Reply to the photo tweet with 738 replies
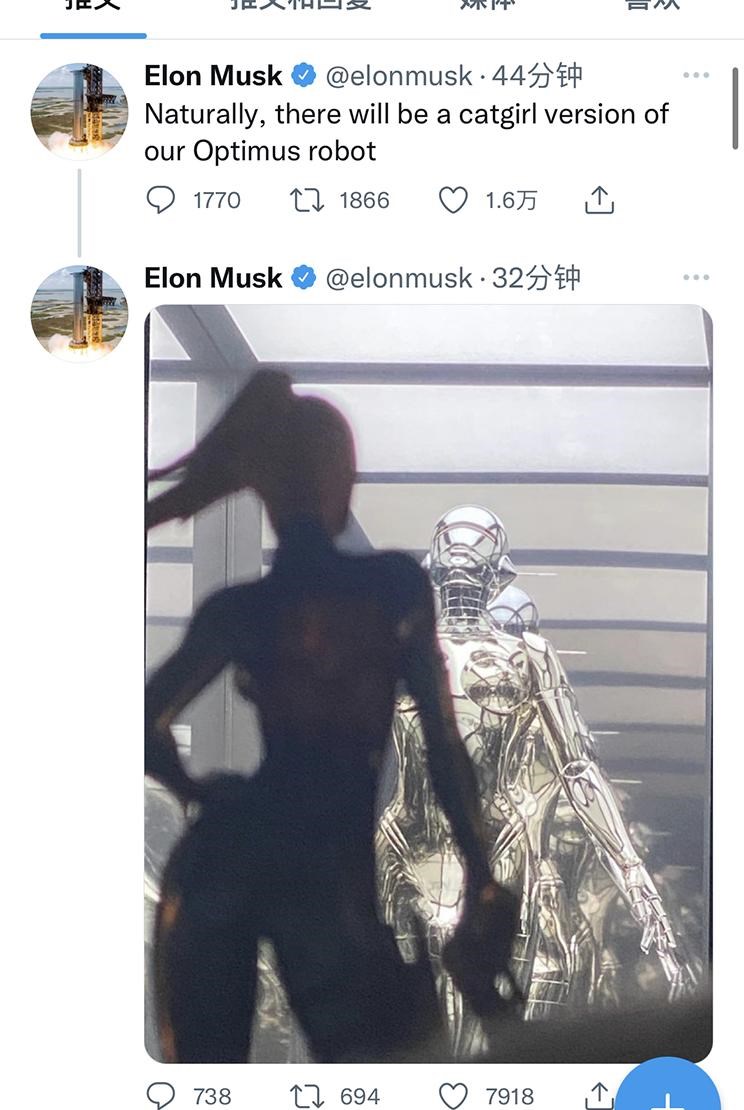 (161, 1096)
